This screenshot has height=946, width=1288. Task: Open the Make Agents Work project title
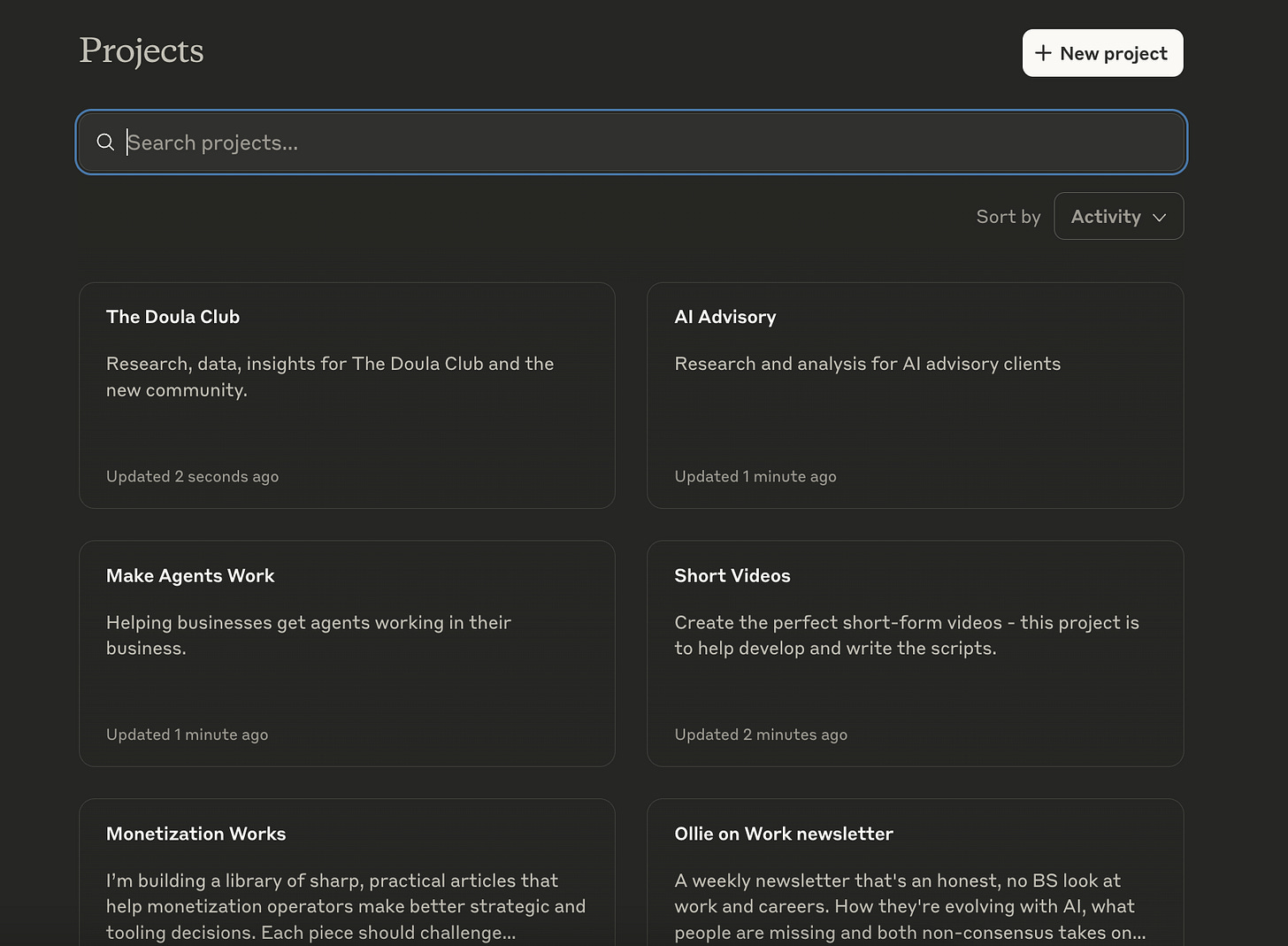190,575
